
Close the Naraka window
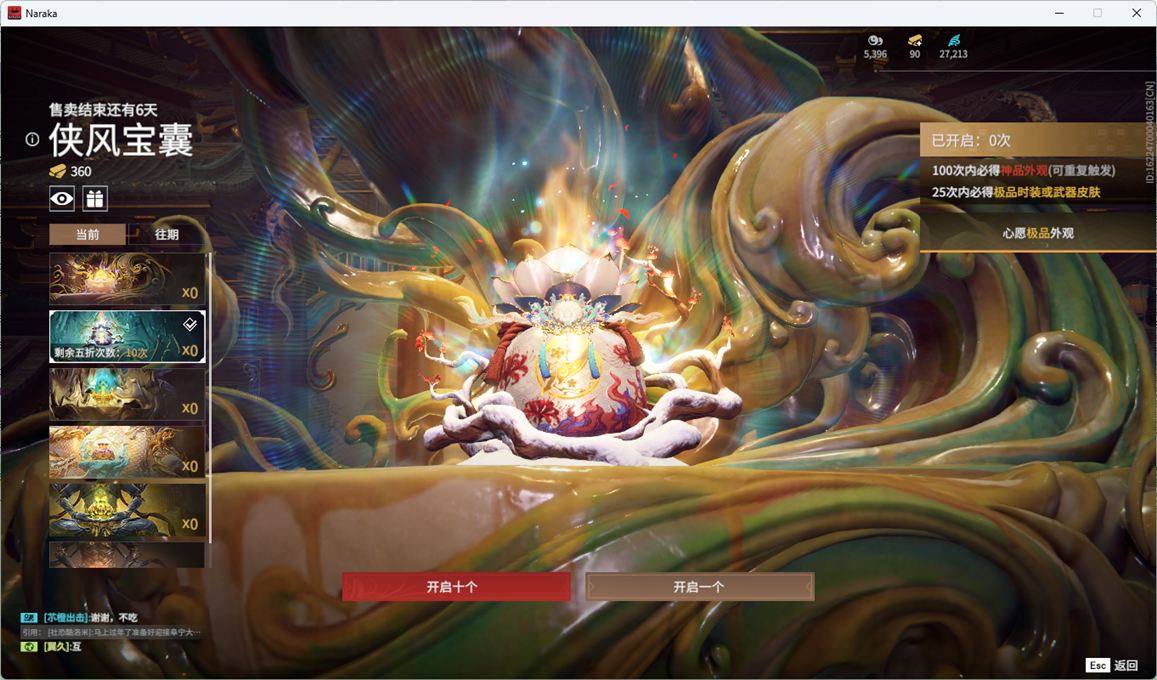[1136, 13]
